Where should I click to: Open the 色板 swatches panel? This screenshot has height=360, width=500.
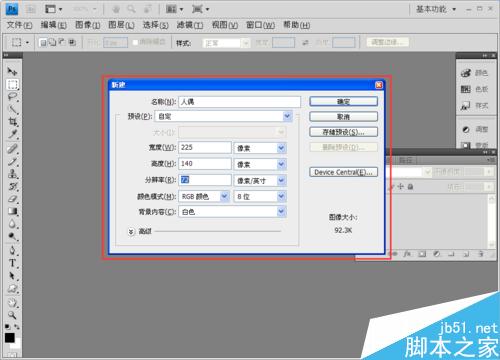pos(474,89)
